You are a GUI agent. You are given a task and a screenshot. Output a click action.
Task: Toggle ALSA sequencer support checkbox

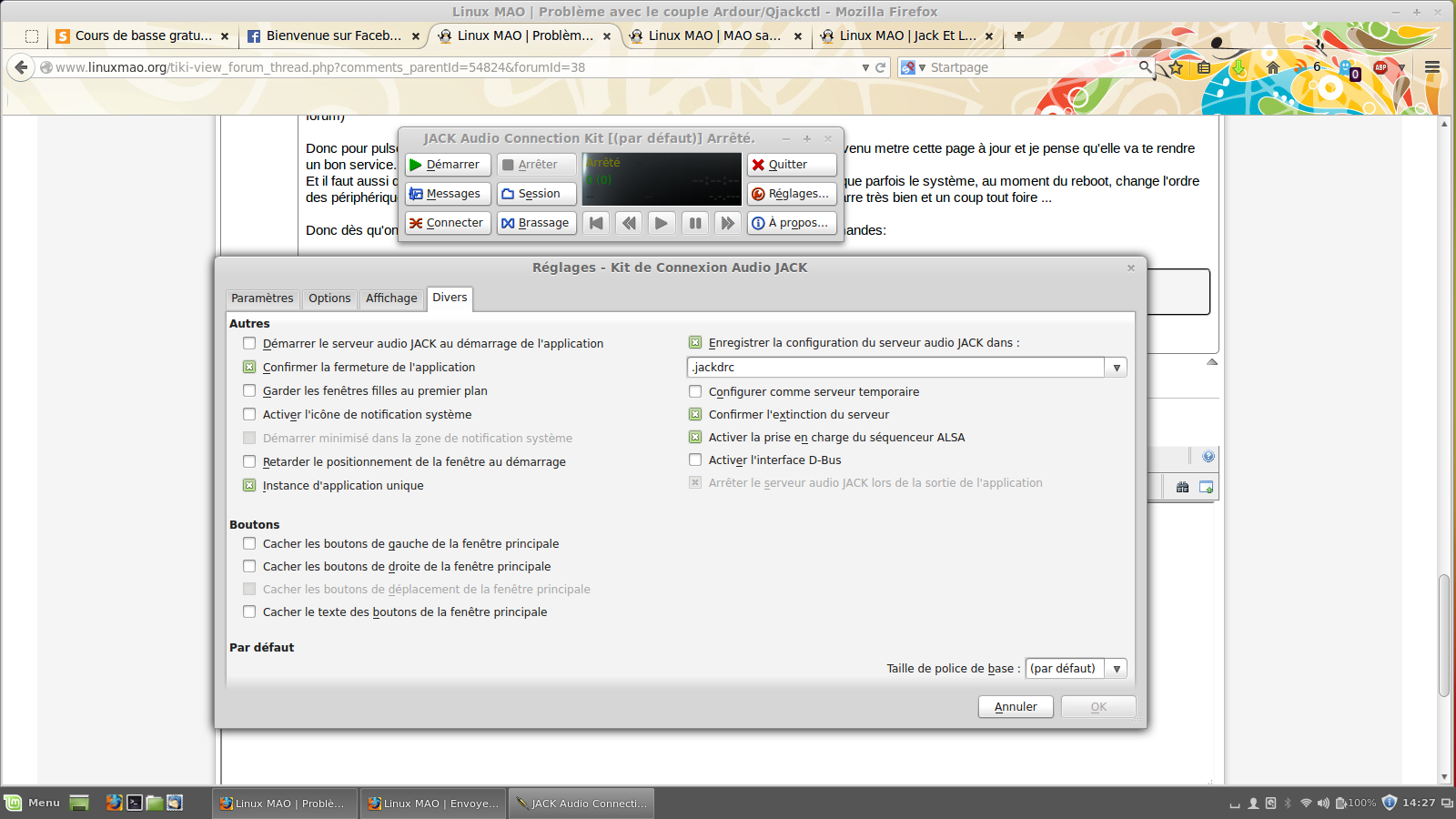coord(695,437)
